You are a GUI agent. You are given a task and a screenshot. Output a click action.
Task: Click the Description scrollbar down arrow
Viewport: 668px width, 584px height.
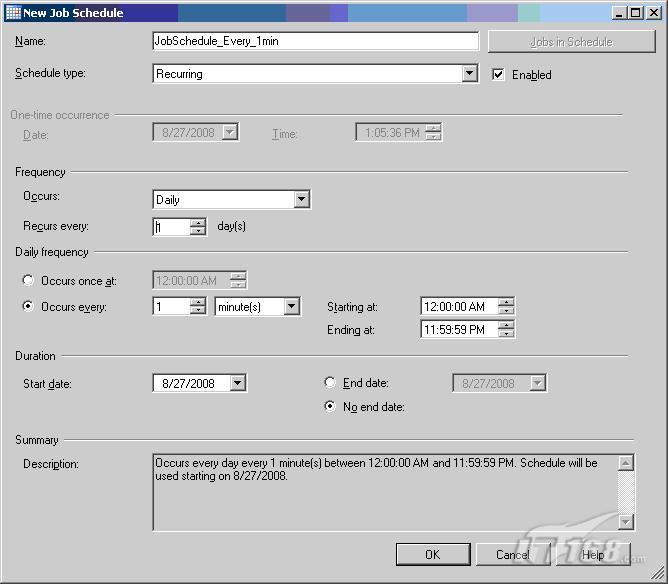point(625,522)
